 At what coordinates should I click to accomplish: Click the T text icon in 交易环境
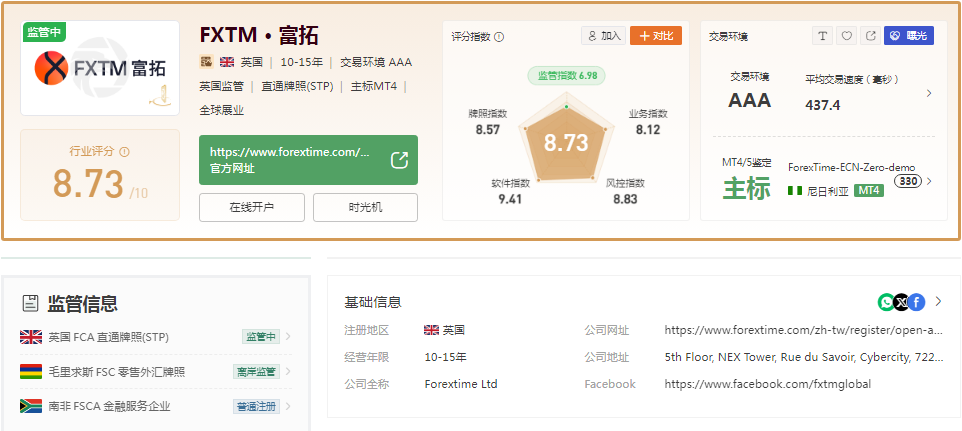(822, 36)
